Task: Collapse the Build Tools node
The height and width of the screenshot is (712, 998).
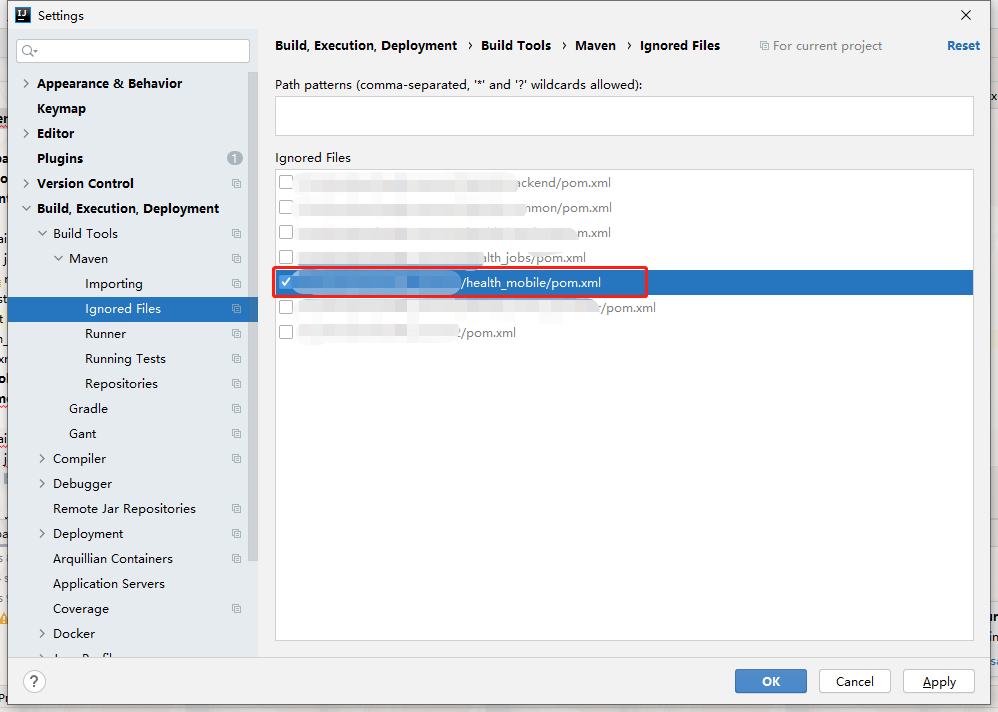Action: [x=42, y=234]
